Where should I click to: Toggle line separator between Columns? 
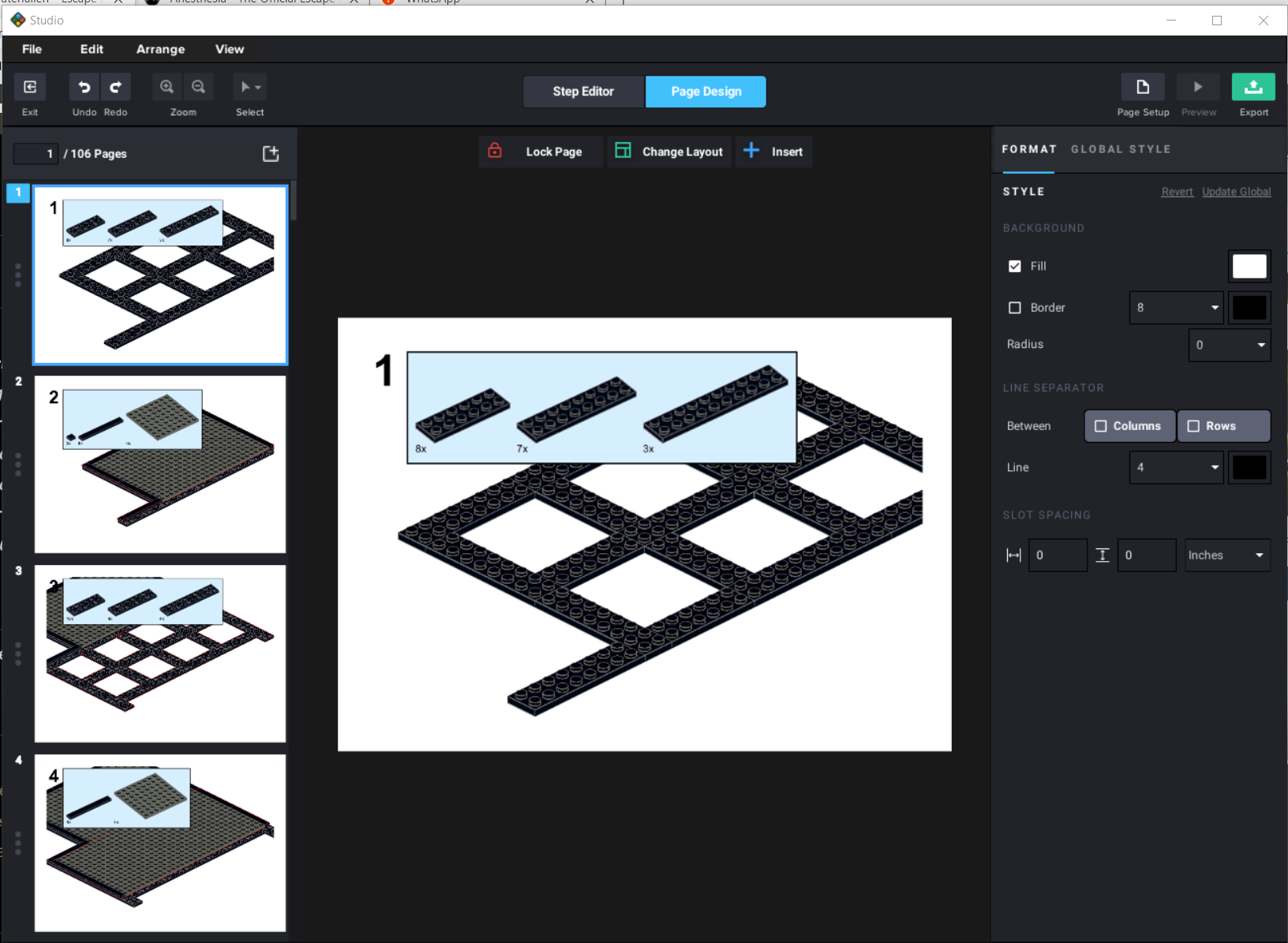(x=1129, y=426)
